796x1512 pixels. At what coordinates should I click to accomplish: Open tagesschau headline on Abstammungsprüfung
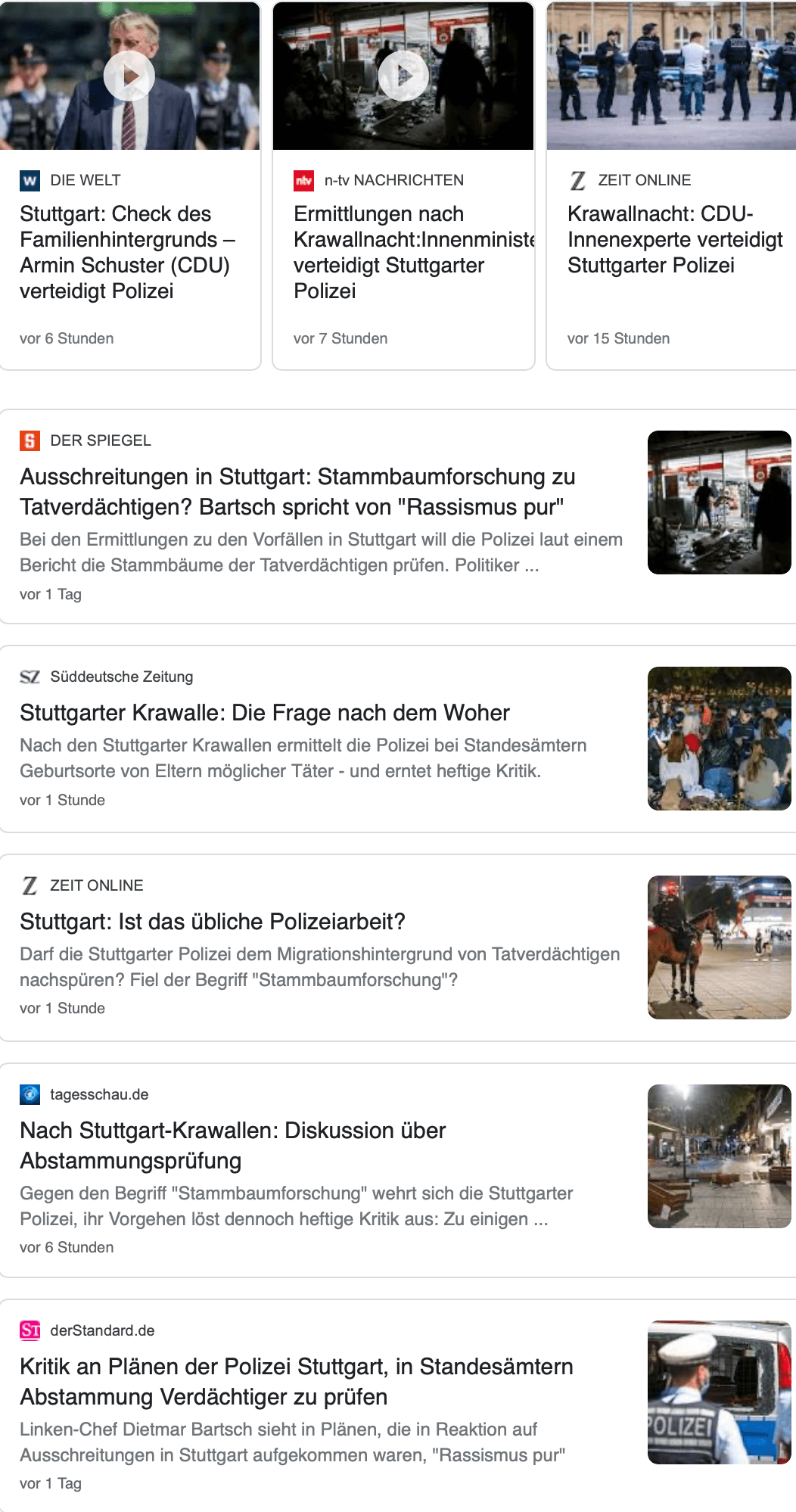233,1145
